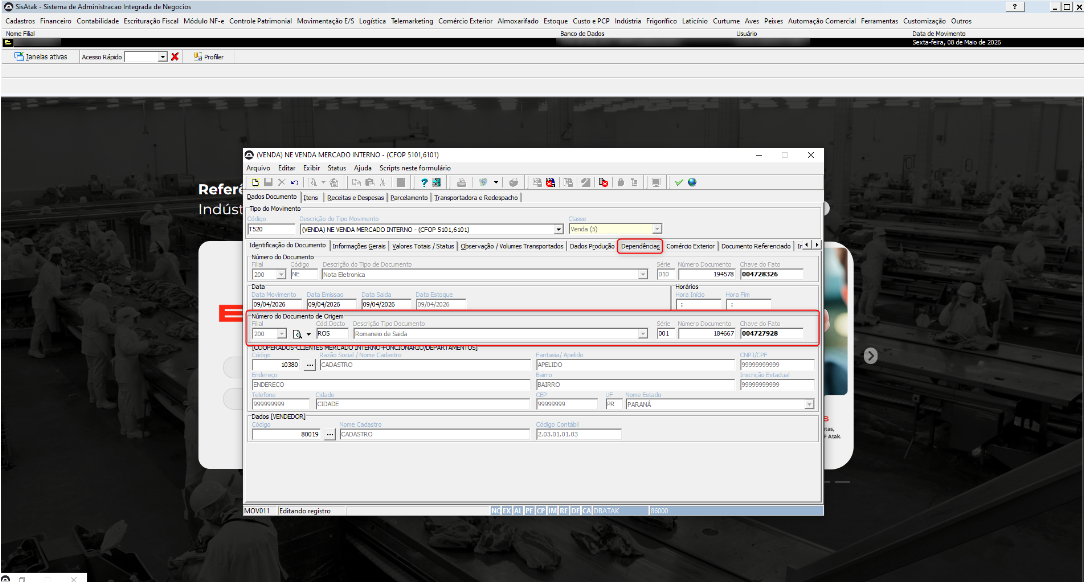1085x582 pixels.
Task: Click the blue question mark Help icon
Action: [x=424, y=183]
